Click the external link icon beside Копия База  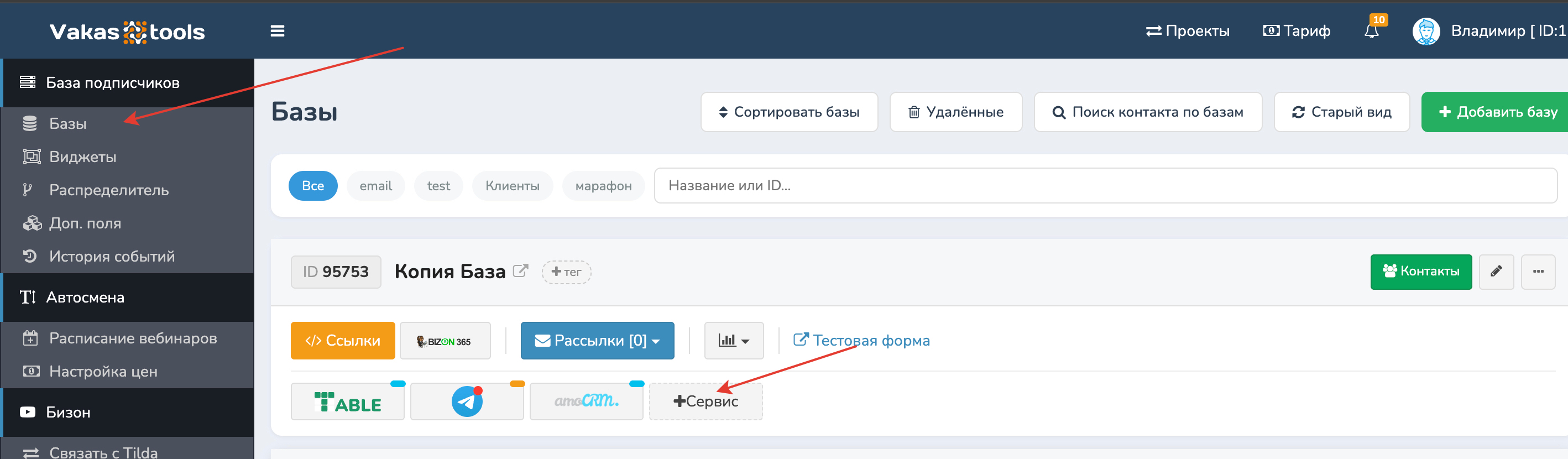pyautogui.click(x=520, y=270)
